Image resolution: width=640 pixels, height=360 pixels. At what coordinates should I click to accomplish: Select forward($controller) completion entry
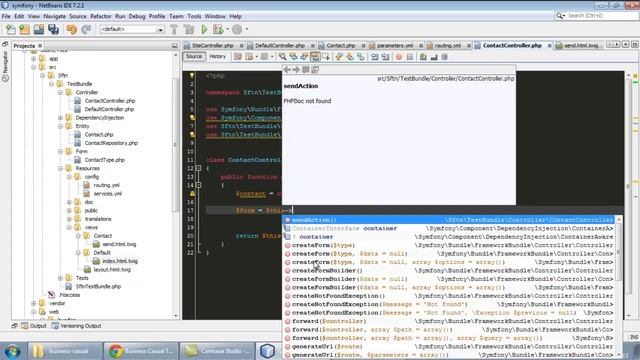(x=449, y=321)
